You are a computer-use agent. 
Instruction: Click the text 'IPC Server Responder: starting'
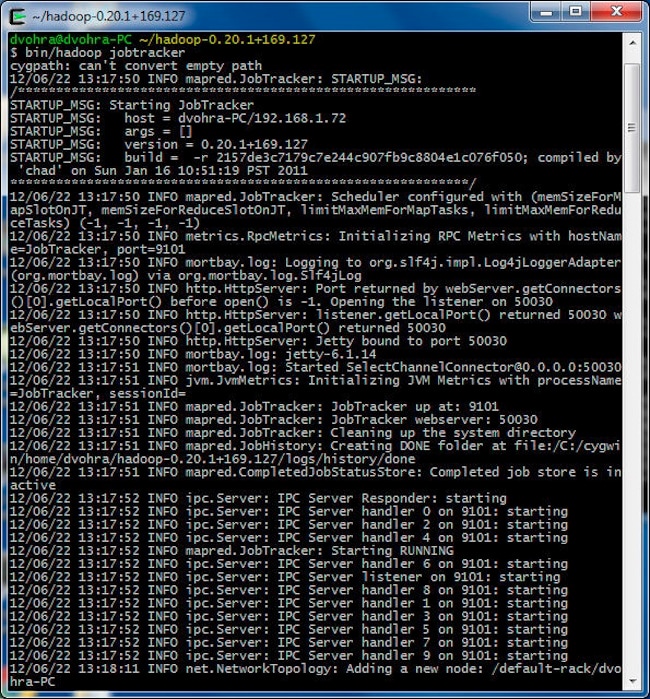pyautogui.click(x=392, y=498)
